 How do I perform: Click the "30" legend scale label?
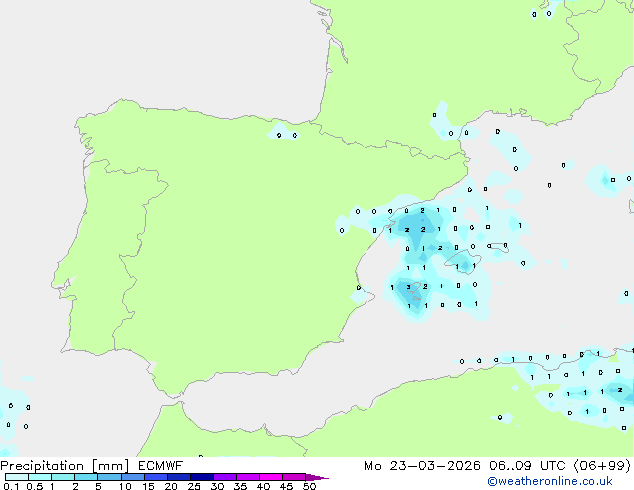217,486
